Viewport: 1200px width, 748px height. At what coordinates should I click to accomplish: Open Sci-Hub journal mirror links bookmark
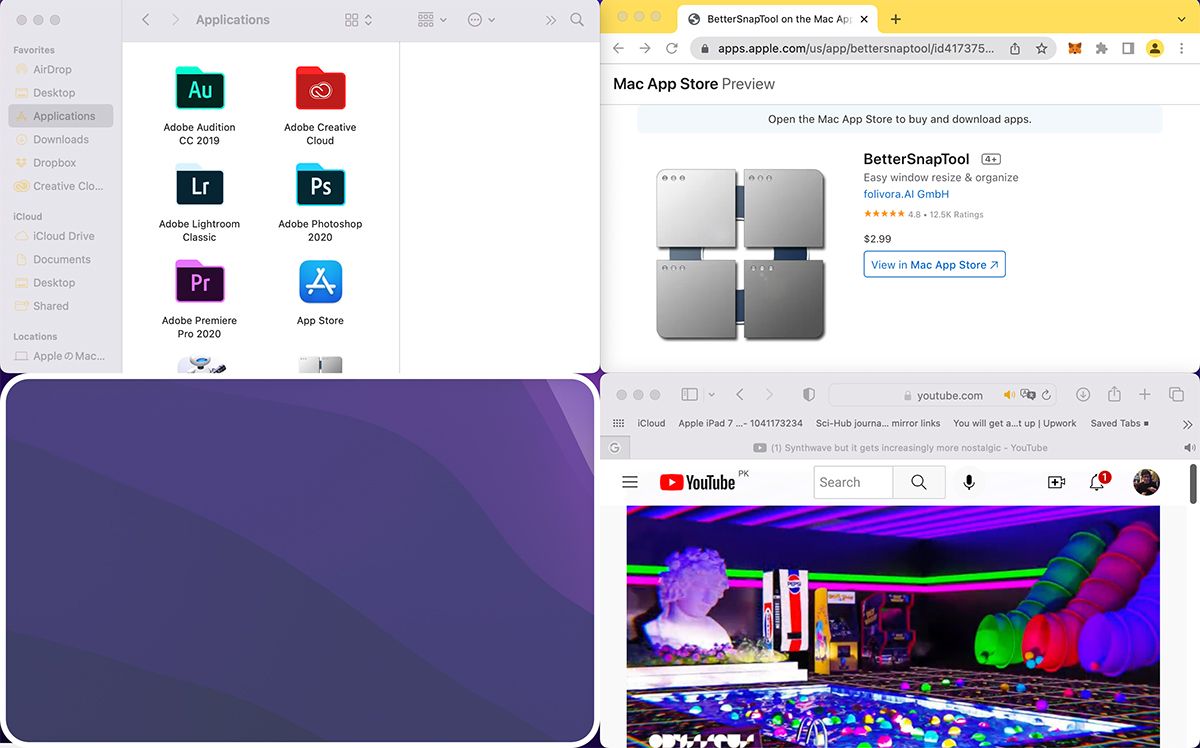[878, 423]
